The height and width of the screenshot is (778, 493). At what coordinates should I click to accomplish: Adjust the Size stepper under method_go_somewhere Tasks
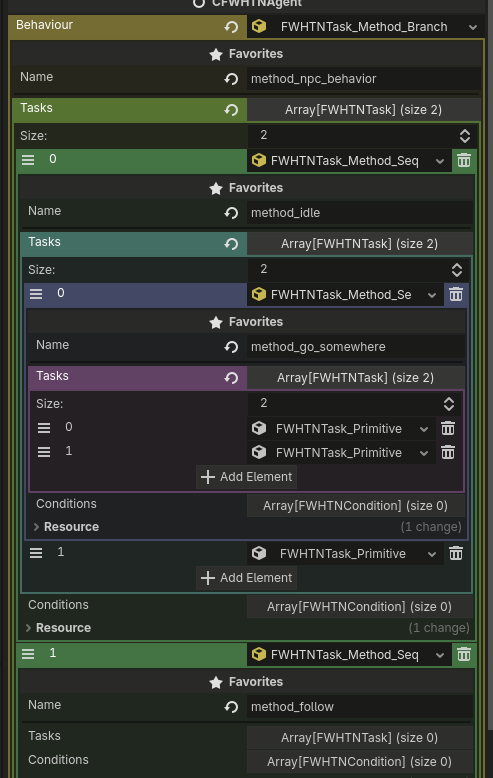pyautogui.click(x=449, y=403)
